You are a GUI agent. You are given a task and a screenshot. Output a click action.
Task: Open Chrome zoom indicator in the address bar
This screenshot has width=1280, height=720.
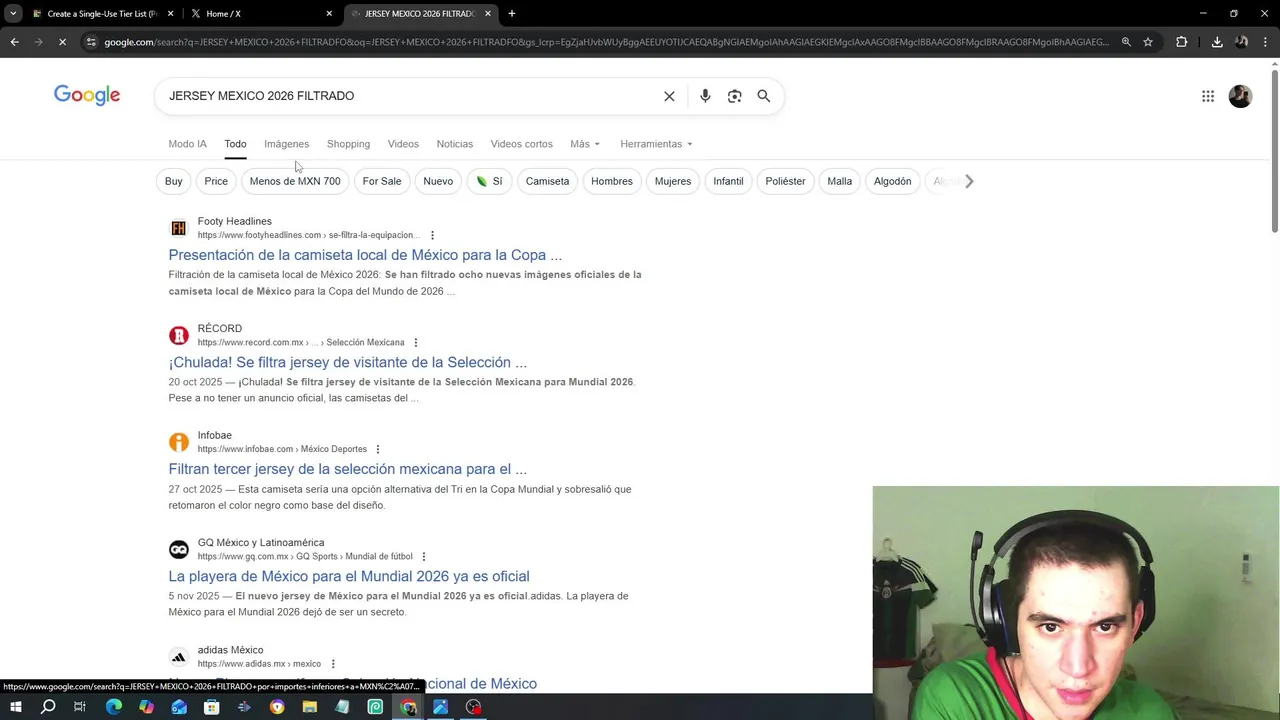point(1126,42)
